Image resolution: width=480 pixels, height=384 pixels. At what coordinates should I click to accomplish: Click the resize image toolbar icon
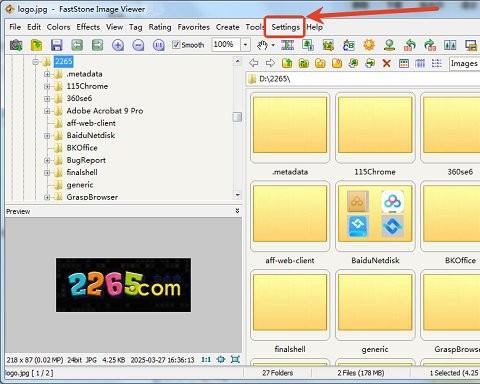(x=308, y=45)
